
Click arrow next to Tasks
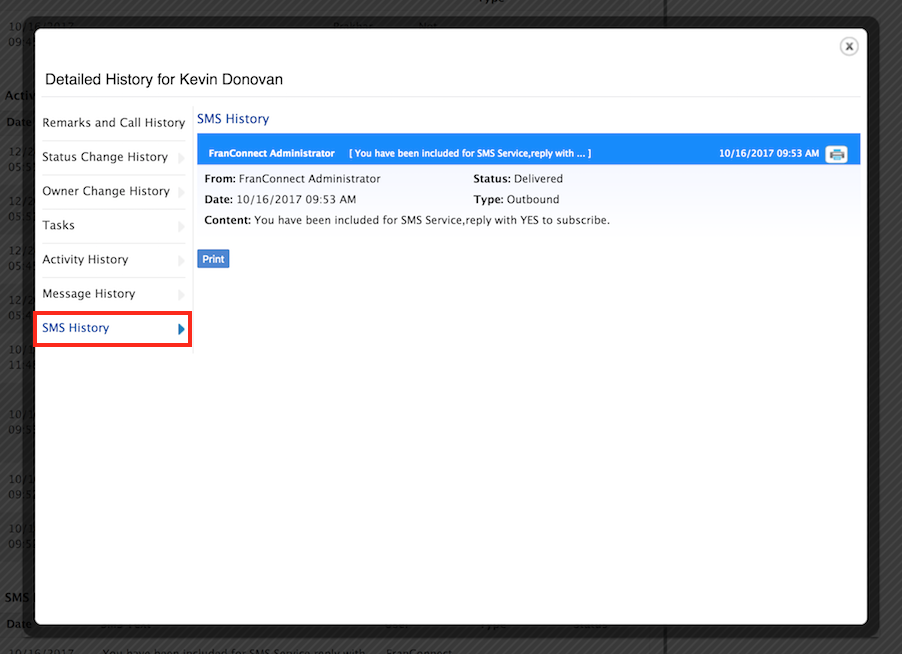point(181,227)
